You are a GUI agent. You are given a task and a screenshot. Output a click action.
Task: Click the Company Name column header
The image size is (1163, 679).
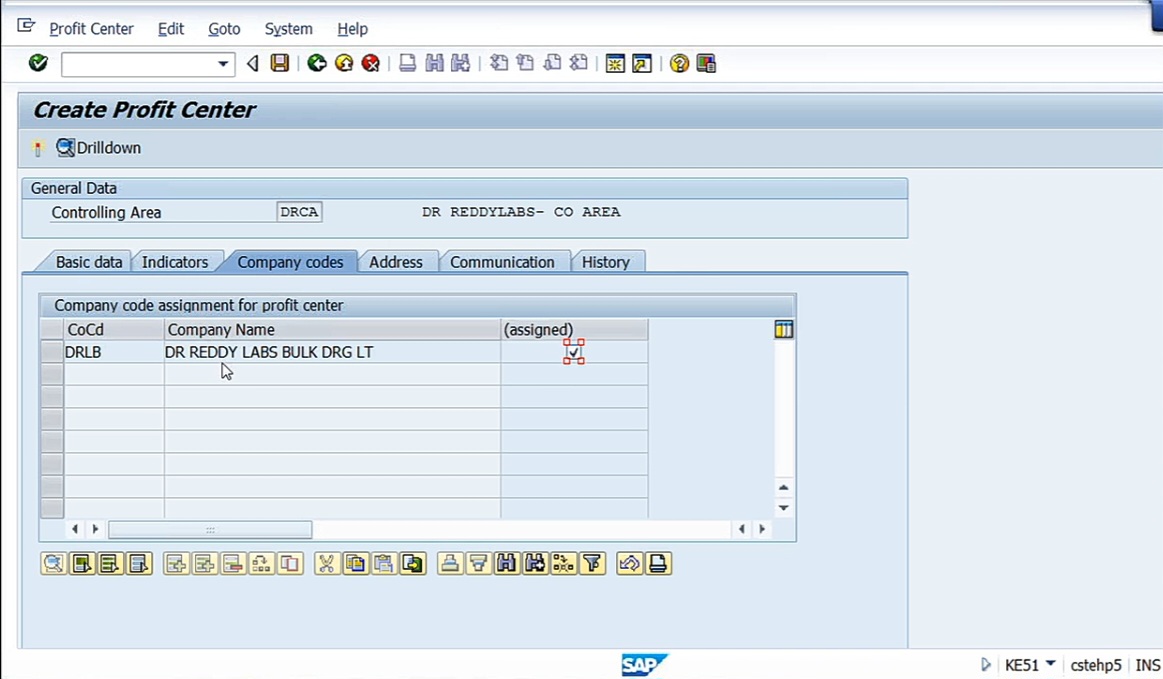click(332, 329)
